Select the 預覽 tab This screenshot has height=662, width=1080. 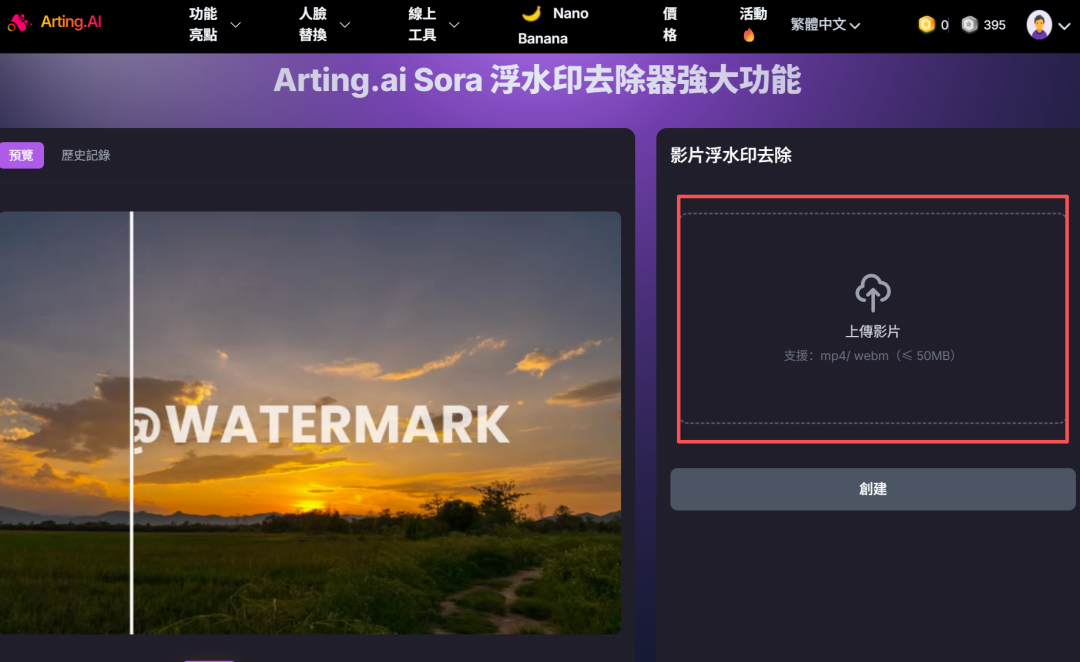point(22,155)
